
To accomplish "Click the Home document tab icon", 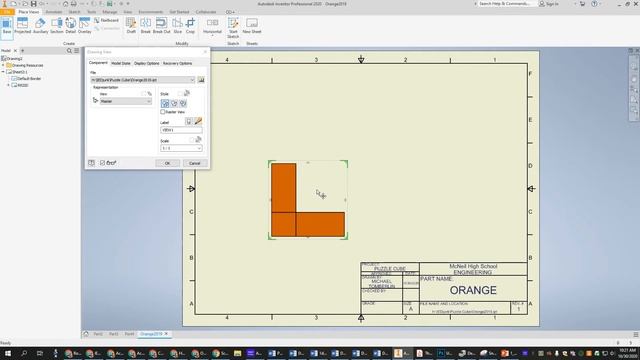I will click(x=86, y=334).
